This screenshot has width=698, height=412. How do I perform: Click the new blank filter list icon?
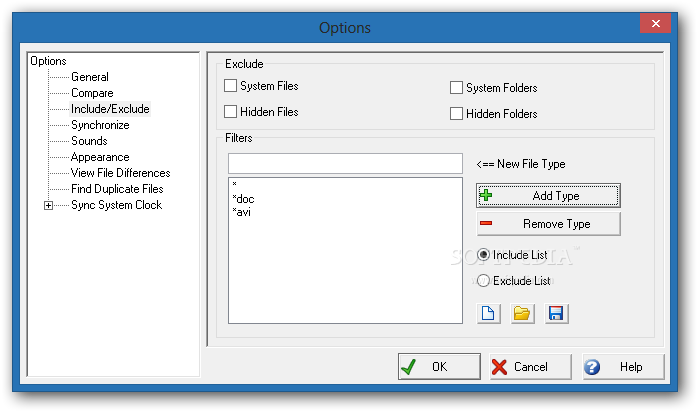pyautogui.click(x=488, y=314)
